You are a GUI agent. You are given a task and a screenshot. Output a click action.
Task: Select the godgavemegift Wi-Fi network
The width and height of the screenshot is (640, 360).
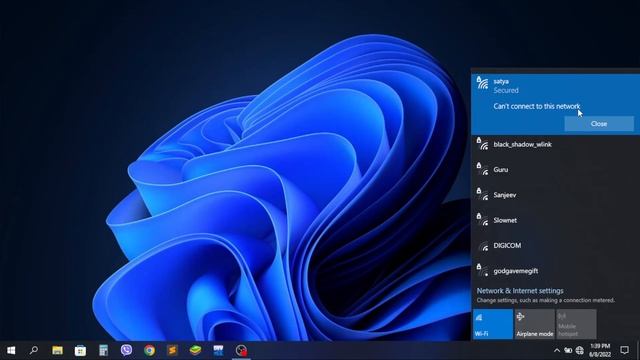(x=556, y=271)
